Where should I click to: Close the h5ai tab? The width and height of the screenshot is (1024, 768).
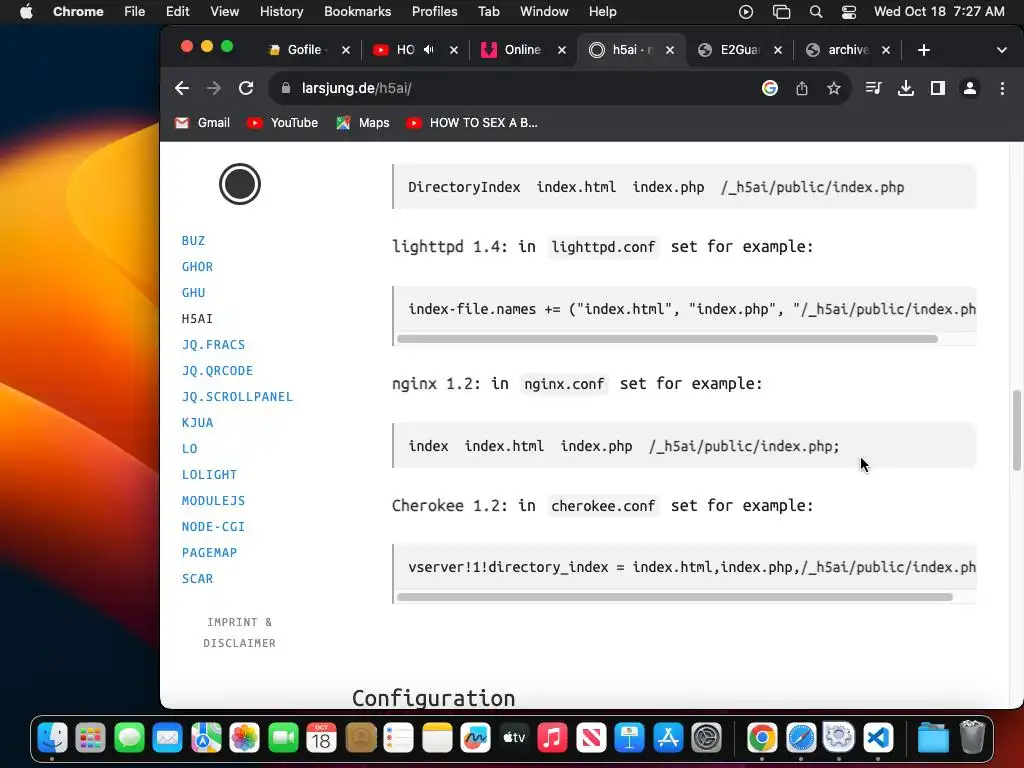[x=669, y=50]
